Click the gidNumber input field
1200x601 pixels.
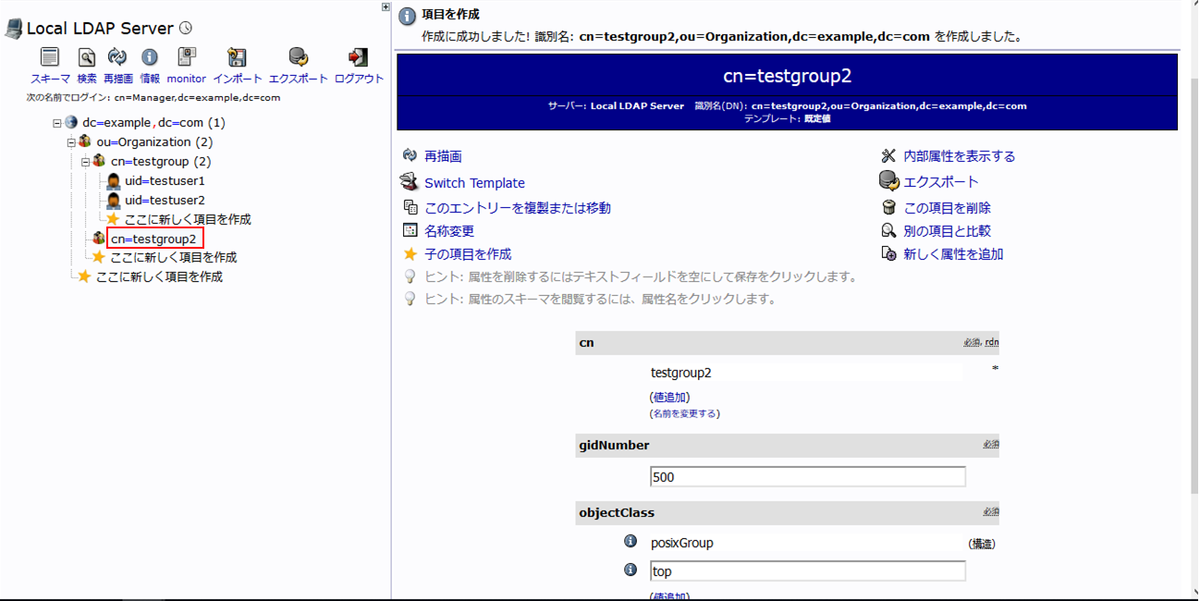(x=807, y=477)
